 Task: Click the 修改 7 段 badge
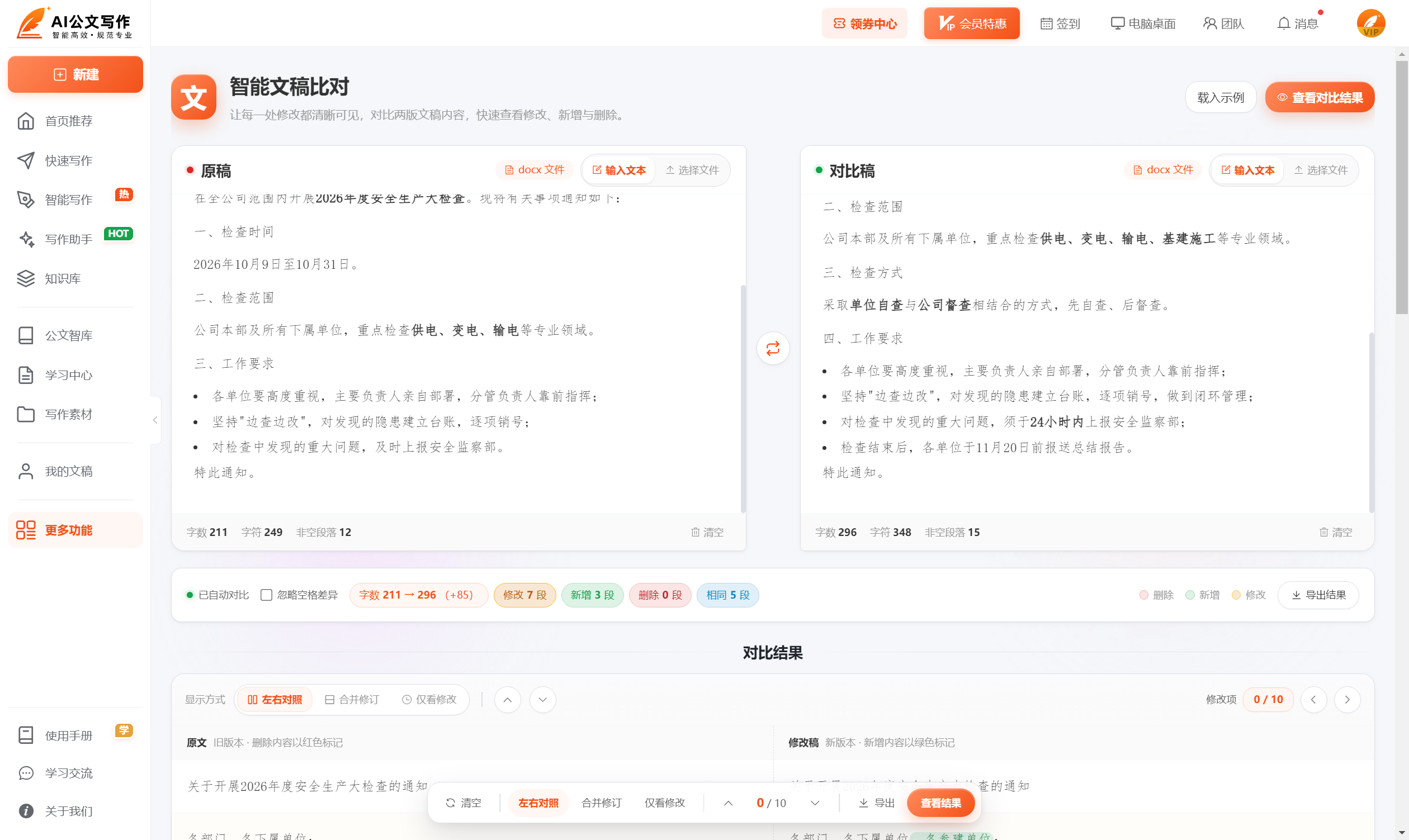click(524, 595)
